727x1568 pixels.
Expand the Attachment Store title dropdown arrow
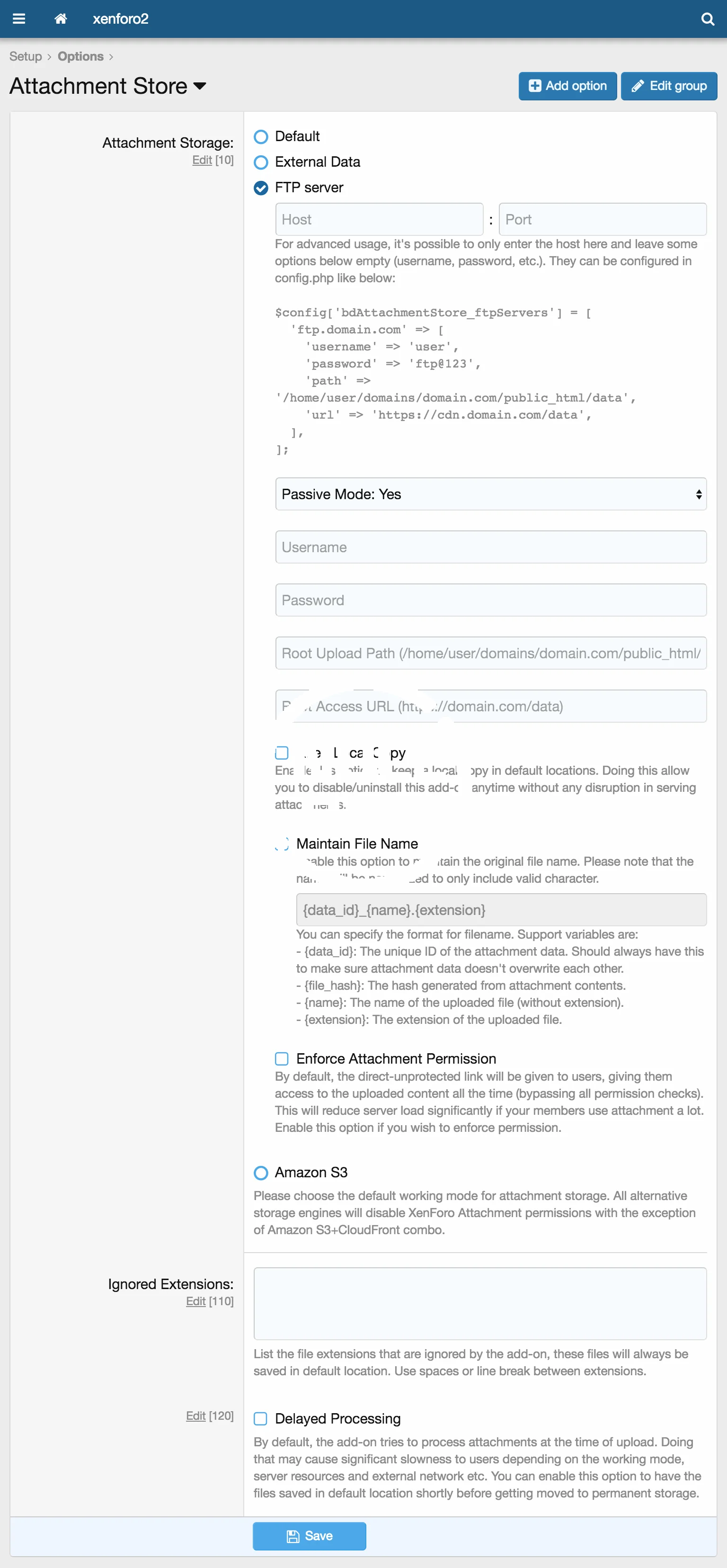click(x=200, y=87)
